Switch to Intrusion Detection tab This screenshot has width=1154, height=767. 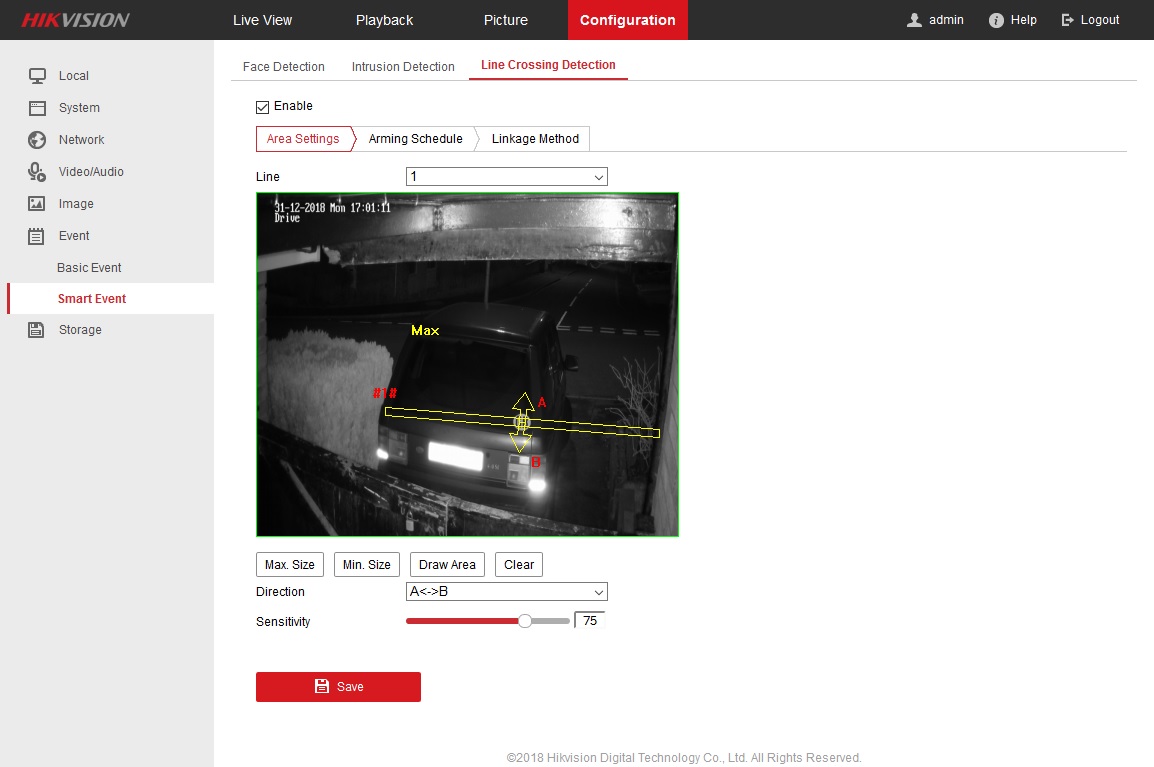[x=403, y=67]
